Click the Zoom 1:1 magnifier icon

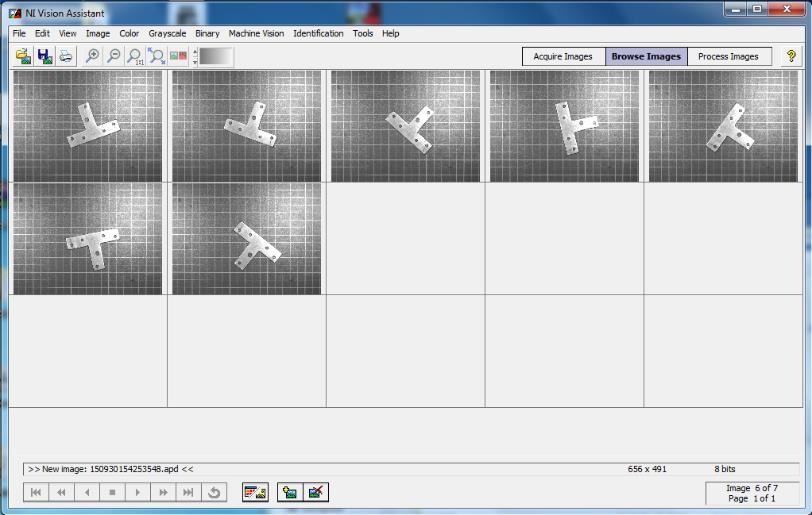pyautogui.click(x=135, y=56)
